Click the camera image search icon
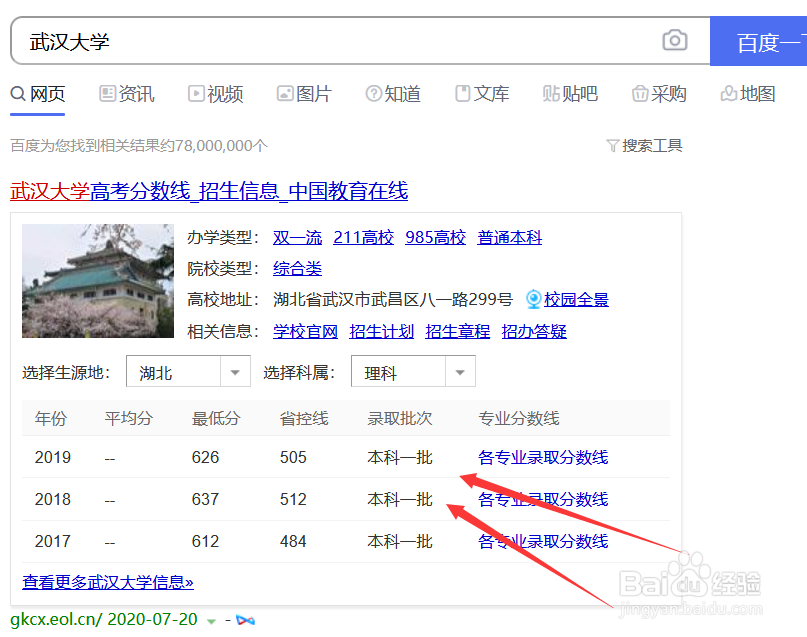Viewport: 807px width, 637px height. pos(674,40)
